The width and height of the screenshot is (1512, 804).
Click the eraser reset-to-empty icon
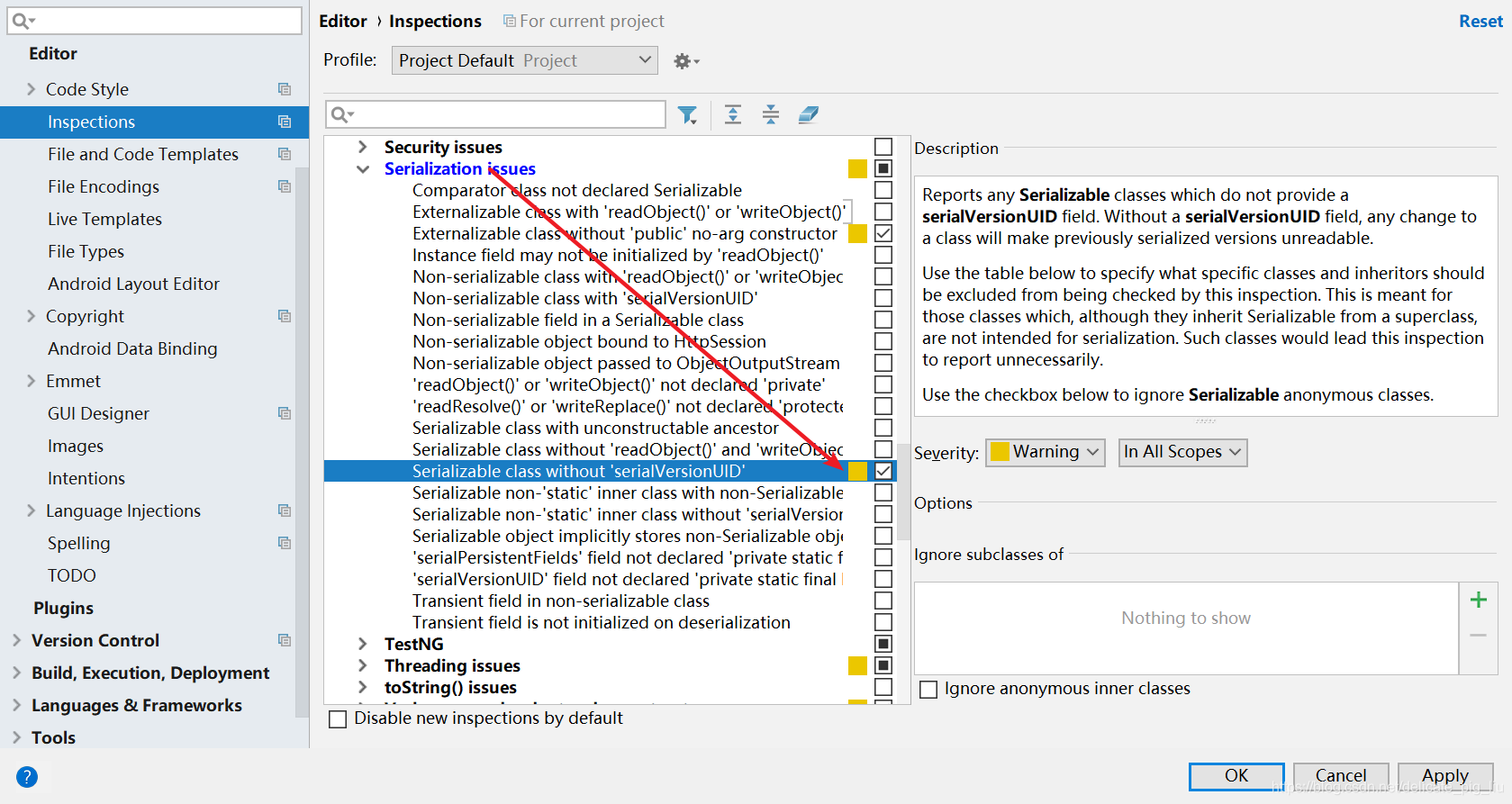[x=809, y=114]
